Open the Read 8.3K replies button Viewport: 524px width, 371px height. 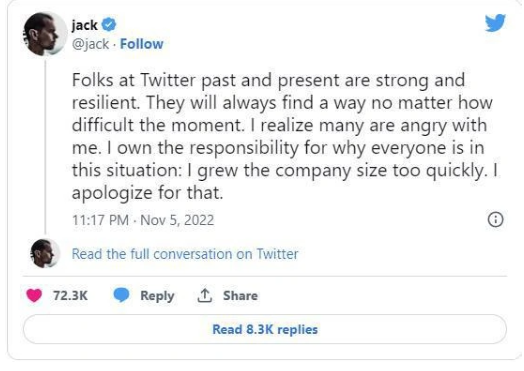pyautogui.click(x=265, y=329)
